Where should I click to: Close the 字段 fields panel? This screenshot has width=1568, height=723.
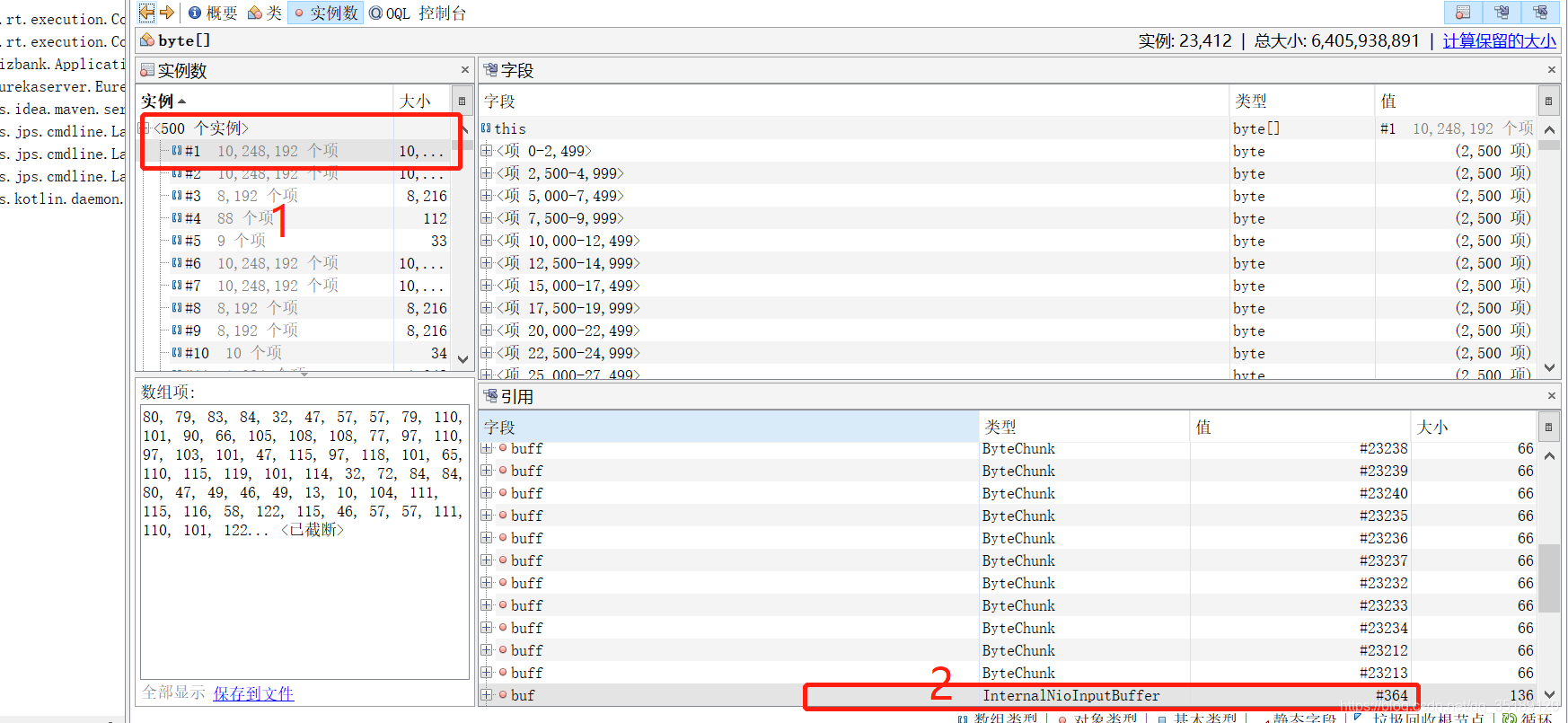tap(1552, 70)
